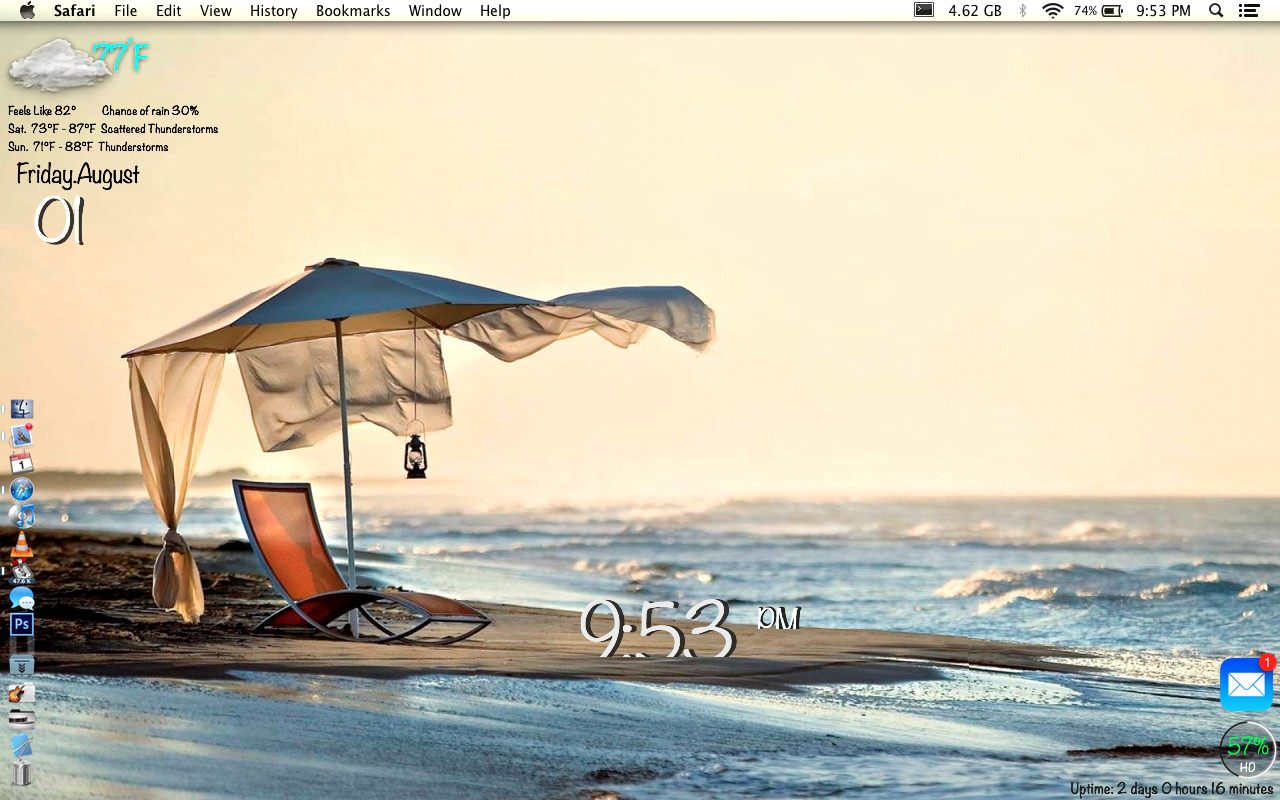1280x800 pixels.
Task: Launch Photoshop from the Dock
Action: click(22, 625)
